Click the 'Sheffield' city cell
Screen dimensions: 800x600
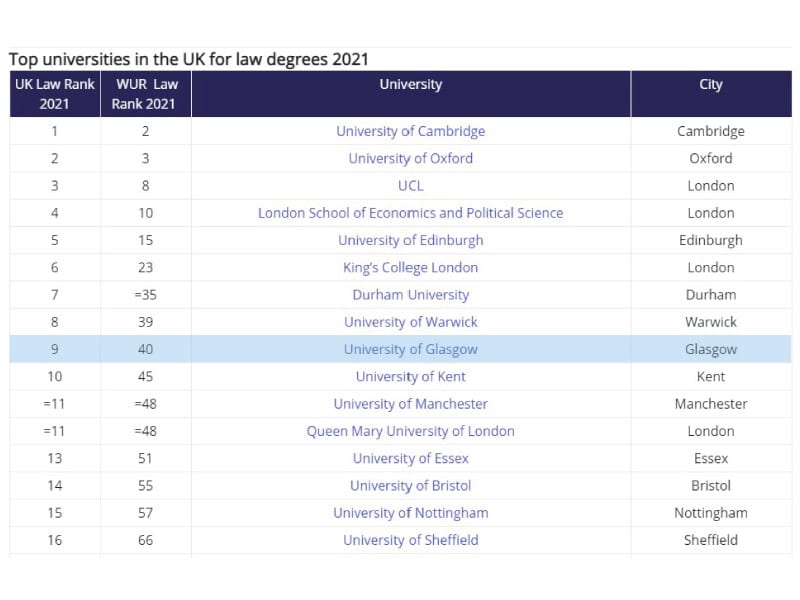click(x=711, y=540)
